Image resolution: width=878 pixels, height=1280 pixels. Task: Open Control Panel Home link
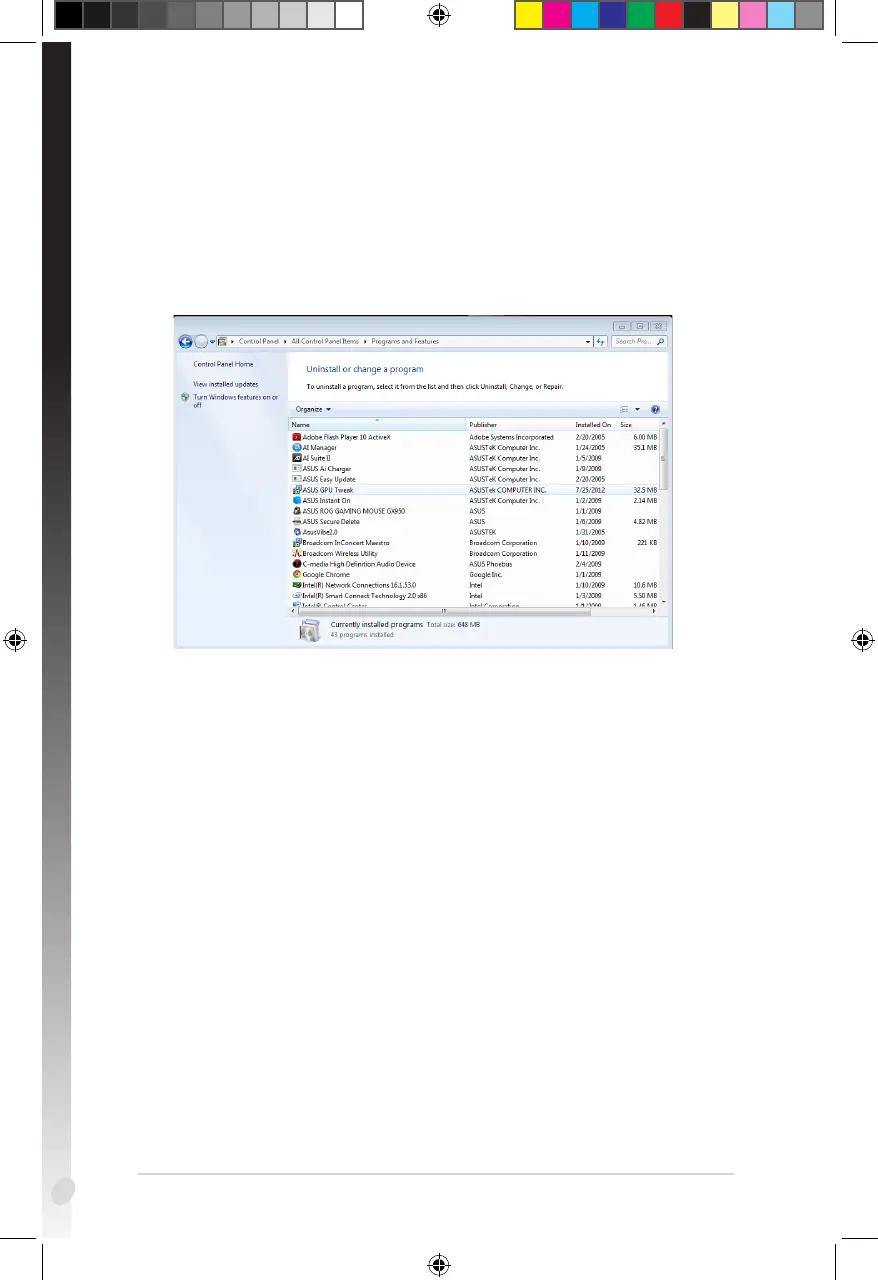223,365
